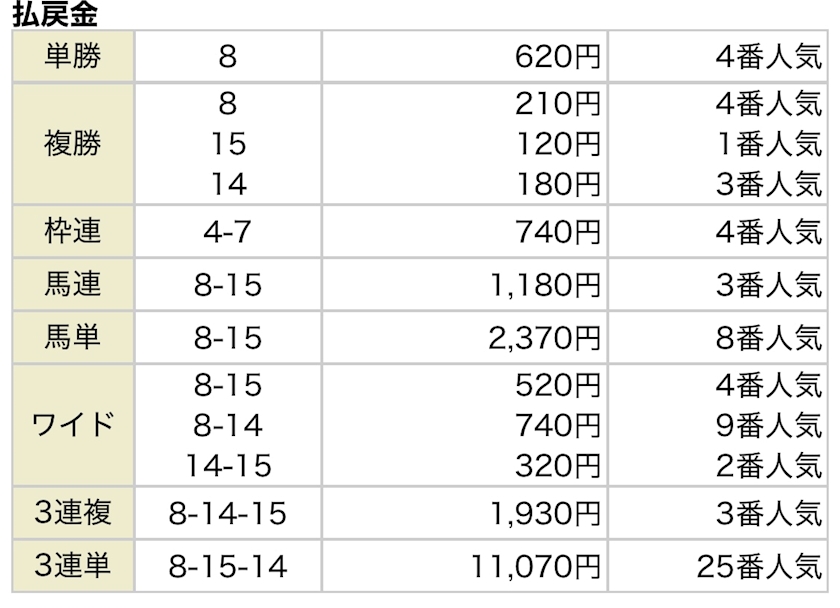Click the 馬単 row label
840x608 pixels.
tap(73, 337)
